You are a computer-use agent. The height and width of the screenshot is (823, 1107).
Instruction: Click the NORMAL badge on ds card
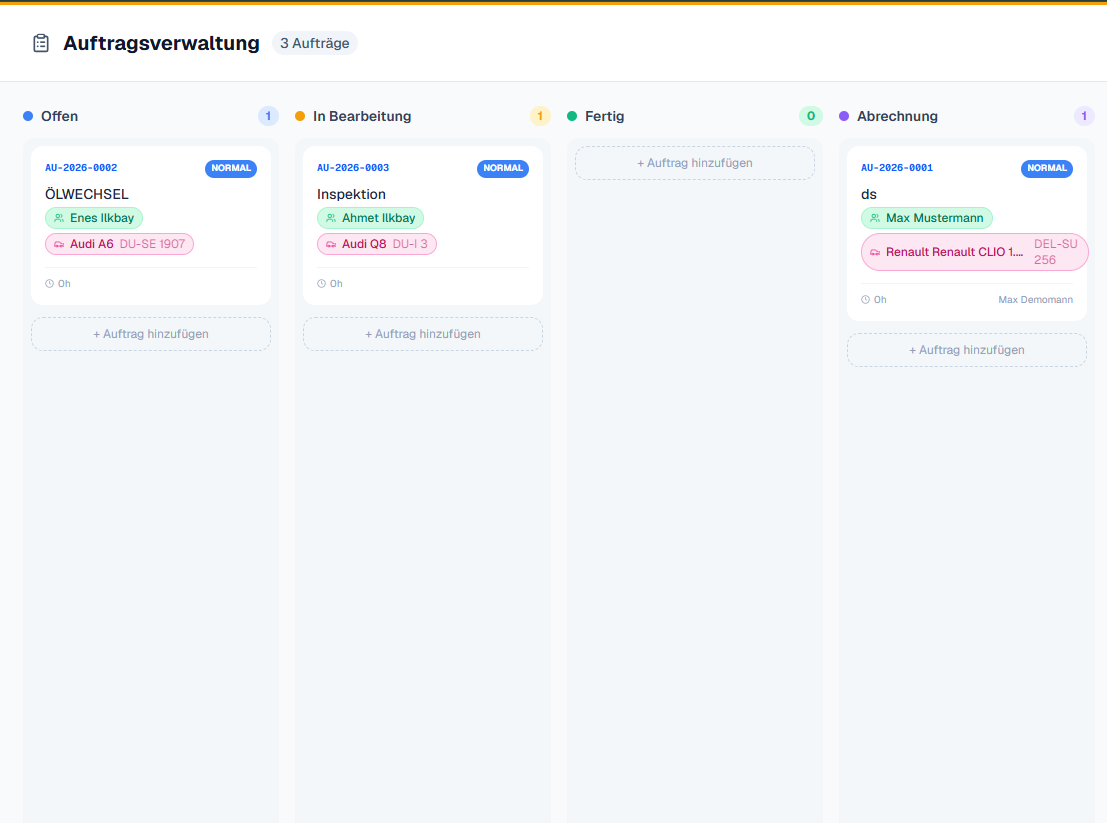[x=1047, y=169]
